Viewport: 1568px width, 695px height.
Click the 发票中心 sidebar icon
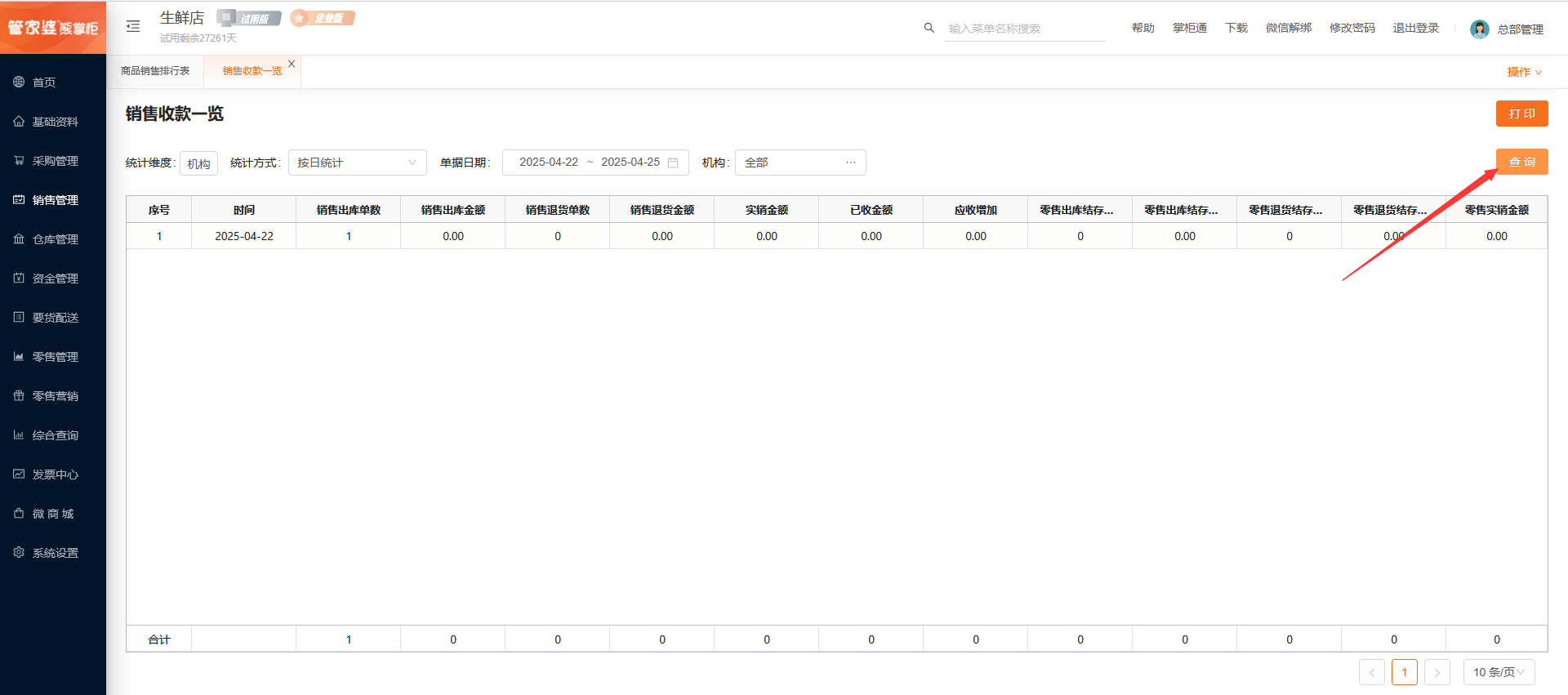click(19, 474)
